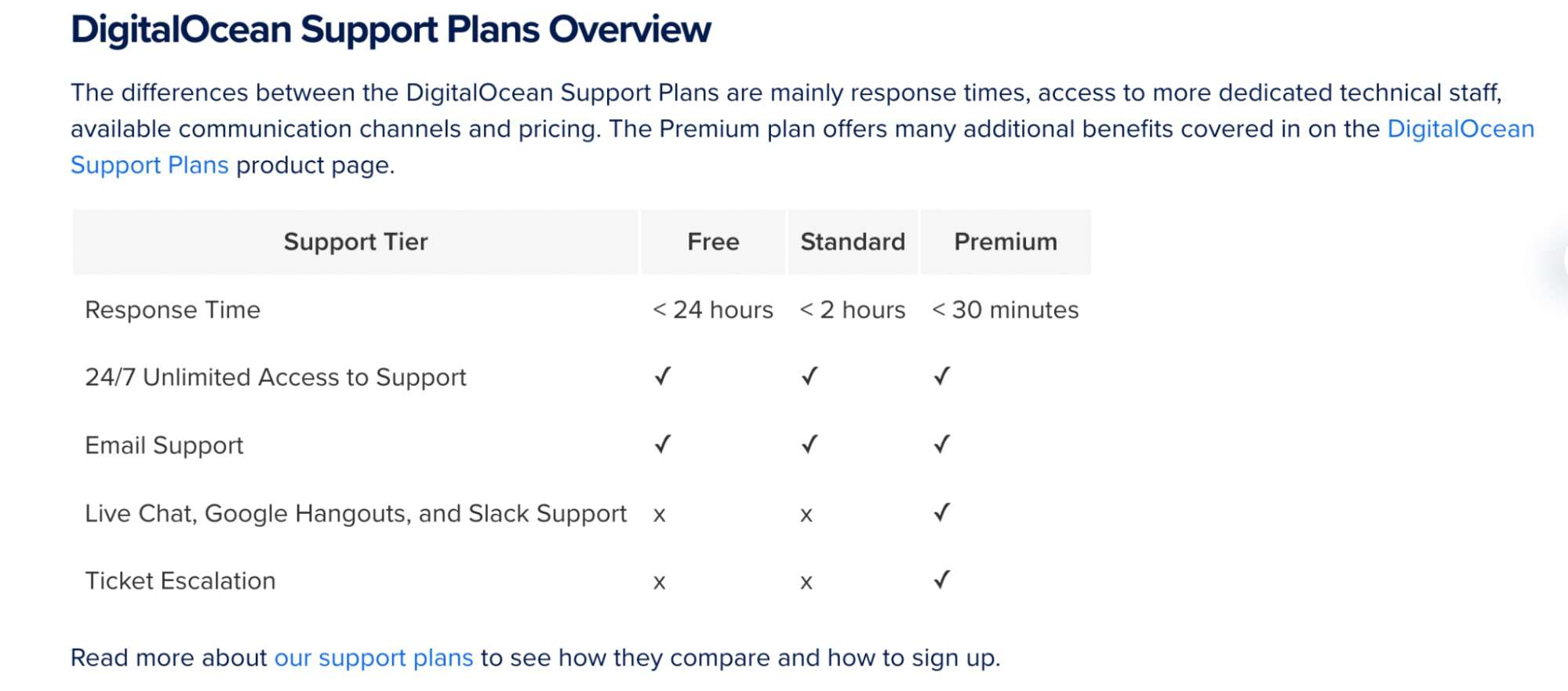Select the Premium column header
Screen dimensions: 1568x691
(x=1006, y=242)
